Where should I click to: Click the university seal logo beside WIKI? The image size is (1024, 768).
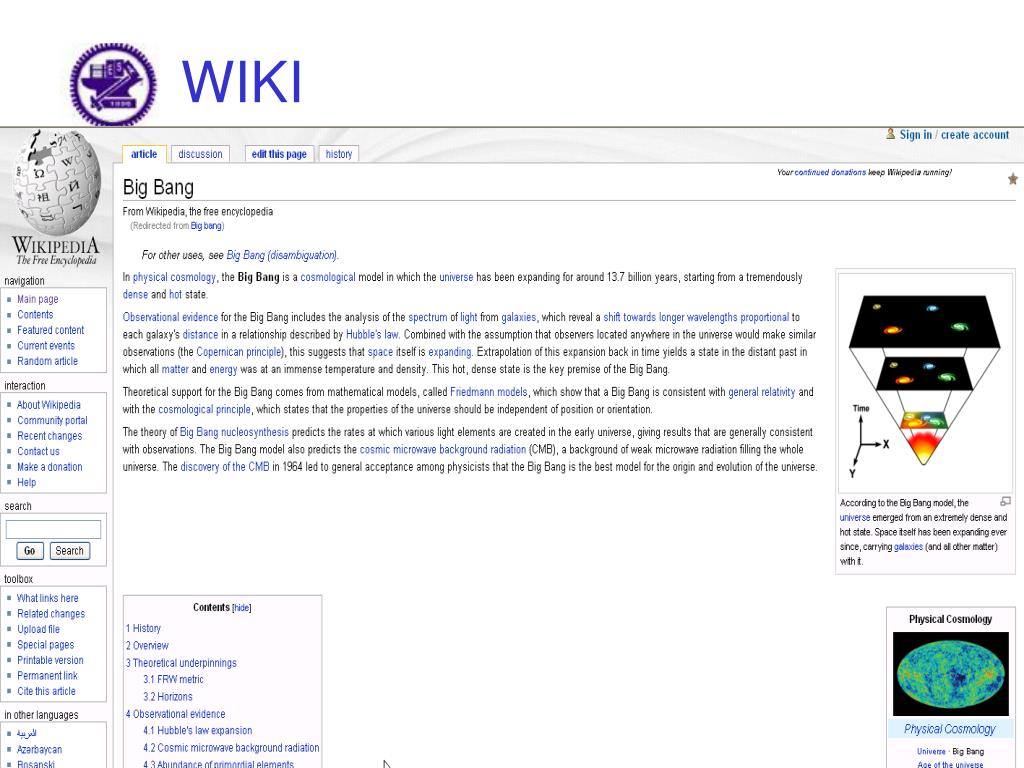[113, 84]
